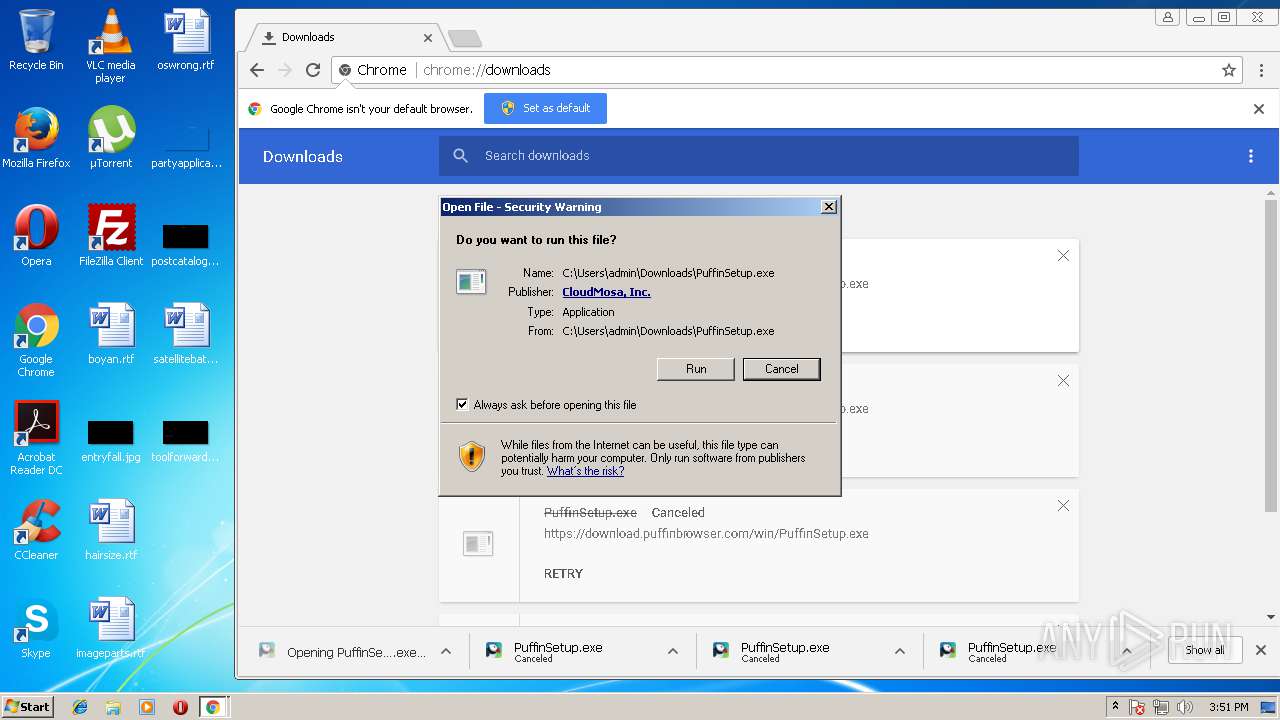Click the Chrome taskbar button

point(213,707)
